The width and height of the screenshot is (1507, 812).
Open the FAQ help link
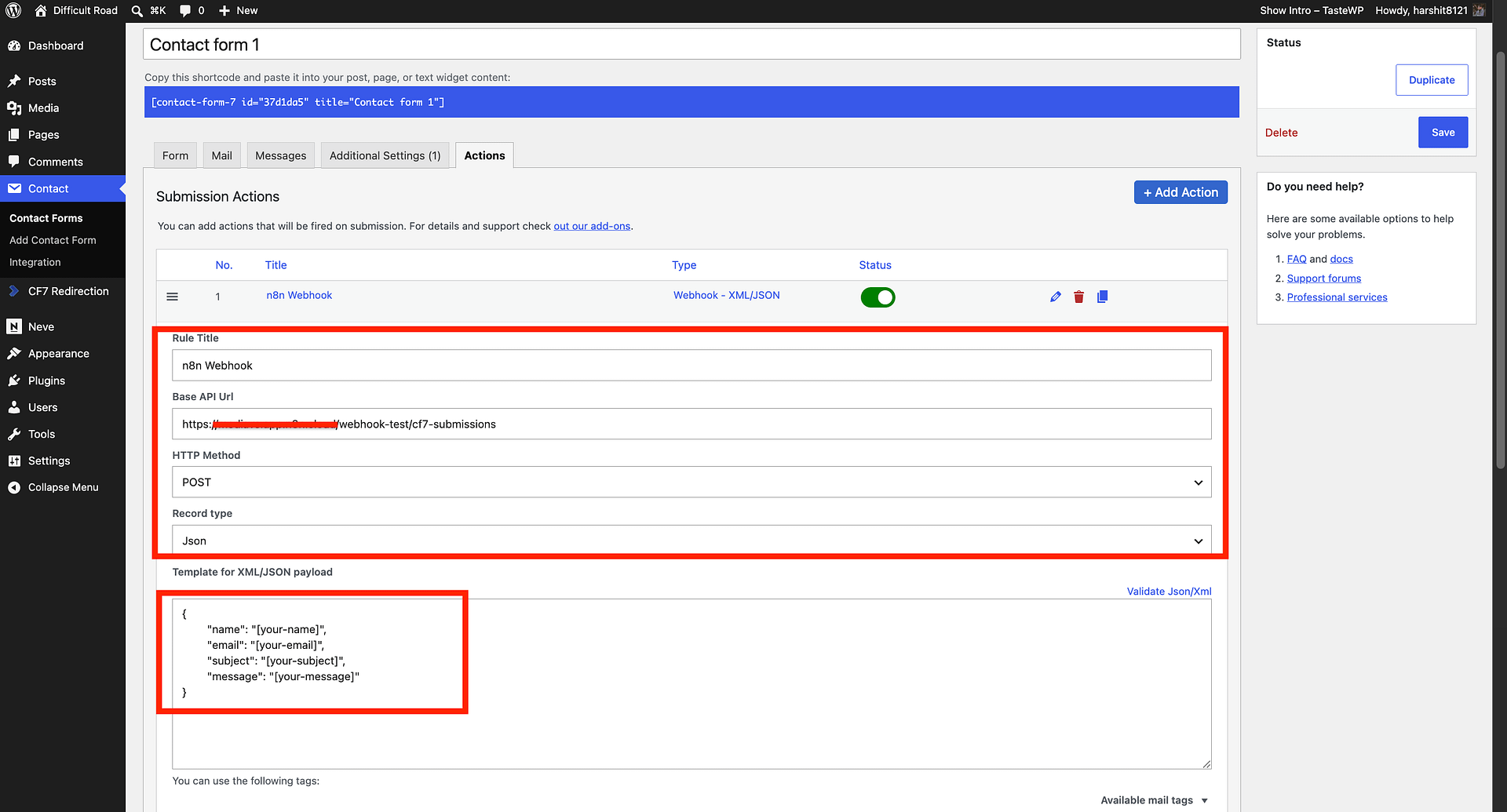(1297, 259)
